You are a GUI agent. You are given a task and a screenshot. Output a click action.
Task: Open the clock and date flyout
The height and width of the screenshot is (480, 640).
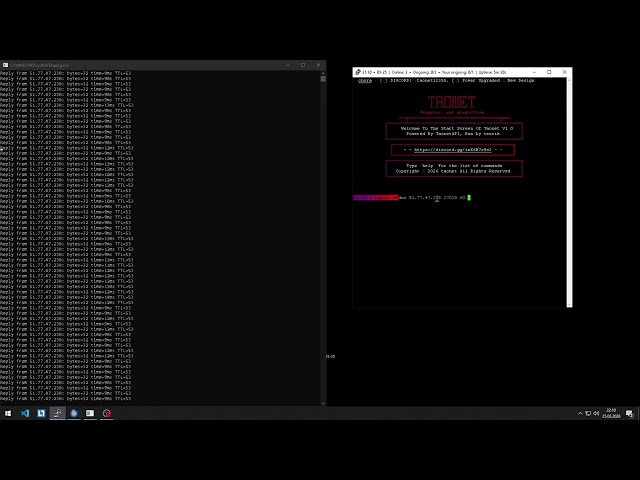coord(611,413)
